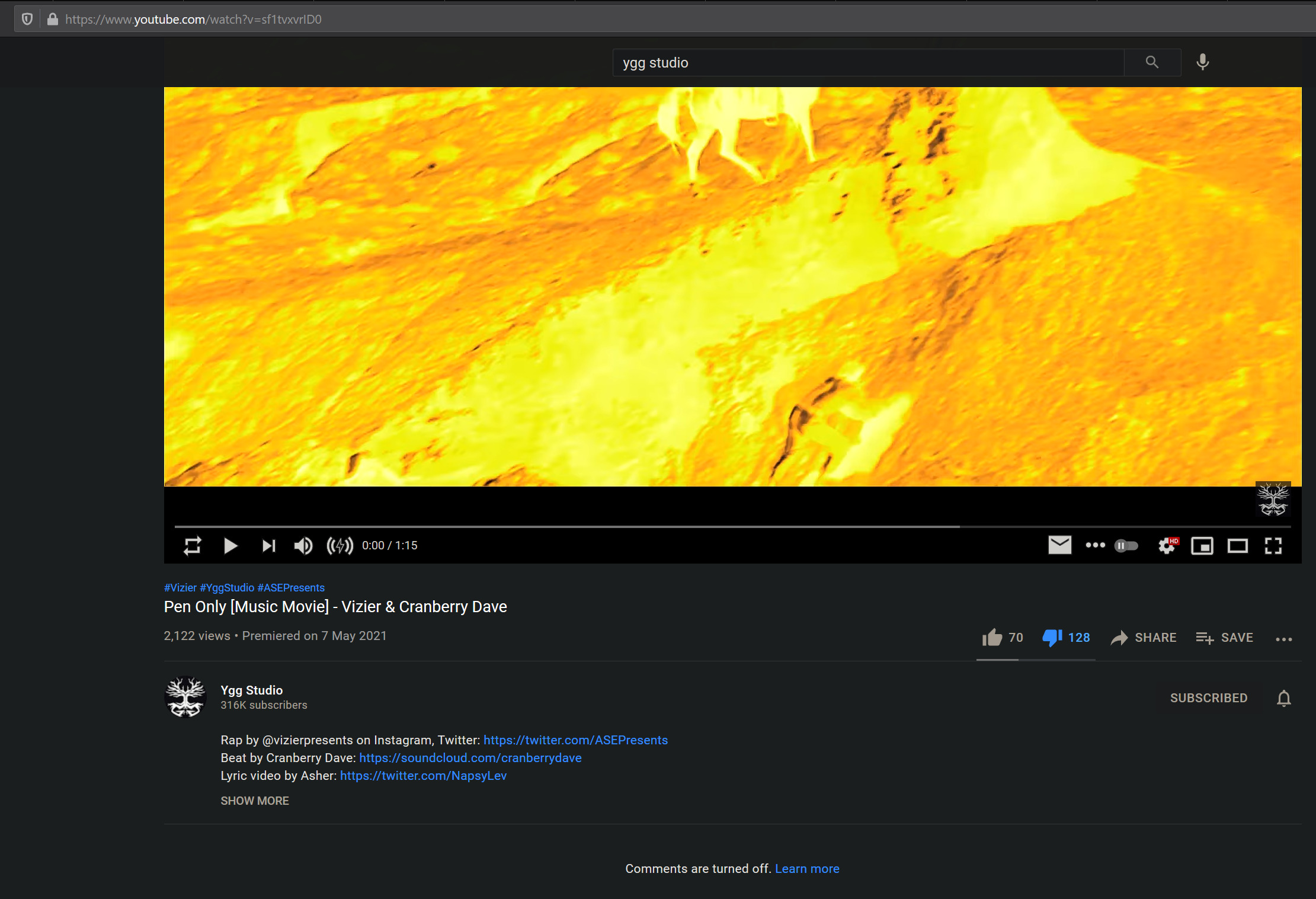Click the video progress bar
Screen dimensions: 1316x899
pyautogui.click(x=732, y=526)
